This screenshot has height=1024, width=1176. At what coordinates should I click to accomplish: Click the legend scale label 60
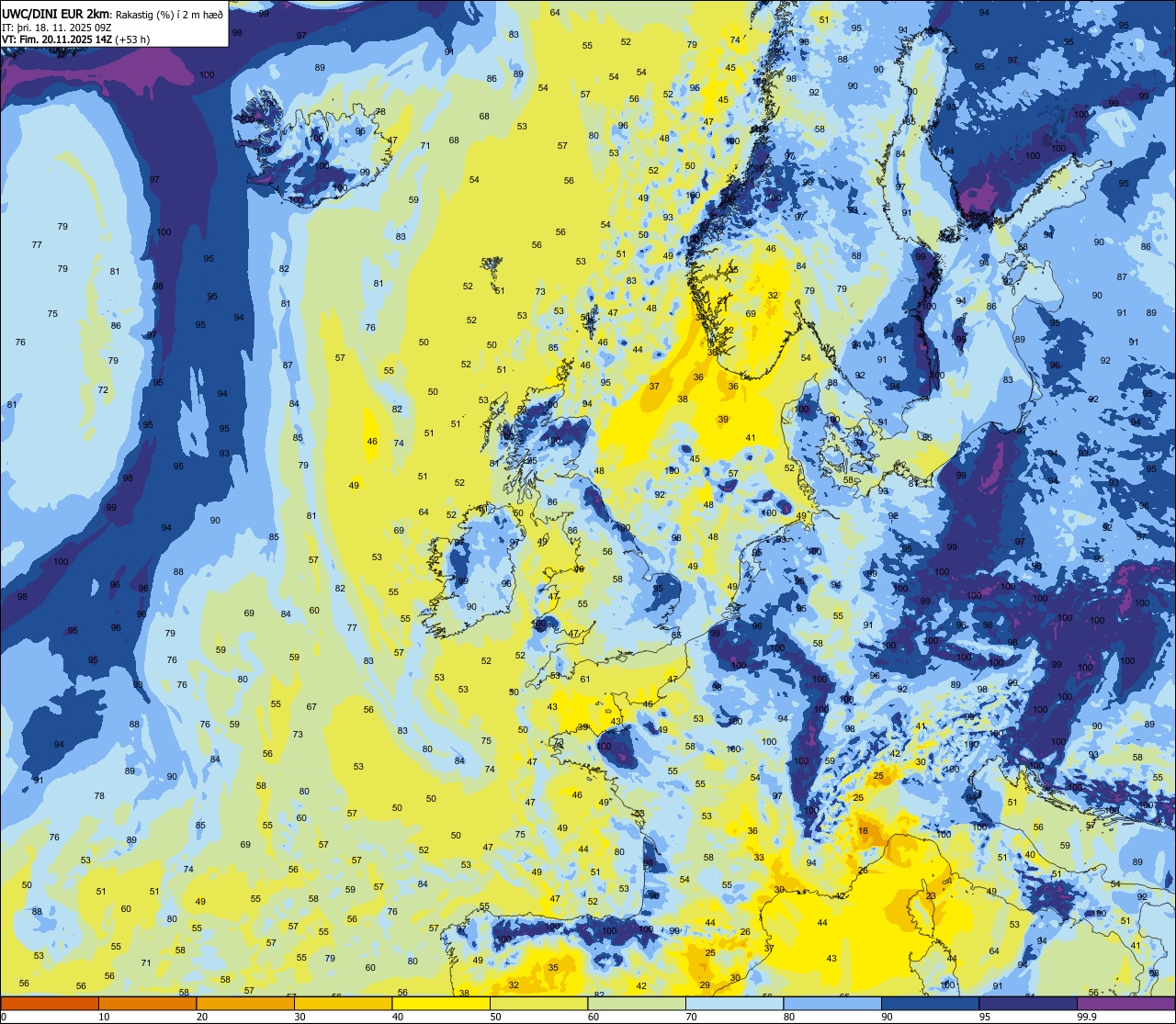594,1017
